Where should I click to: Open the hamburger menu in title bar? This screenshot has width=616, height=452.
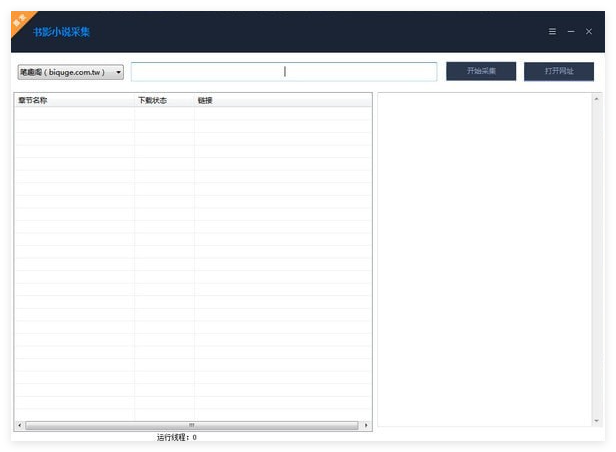click(552, 32)
